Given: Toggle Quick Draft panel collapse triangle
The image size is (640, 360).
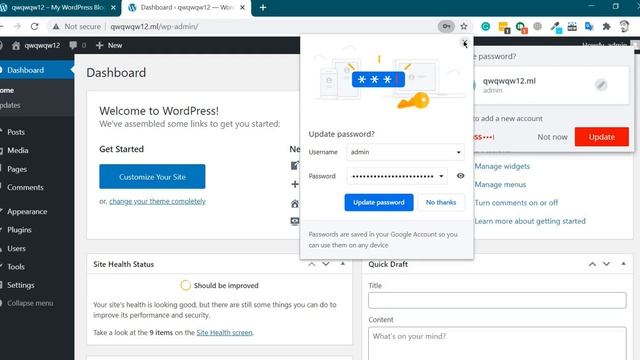Looking at the screenshot, I should (x=623, y=264).
